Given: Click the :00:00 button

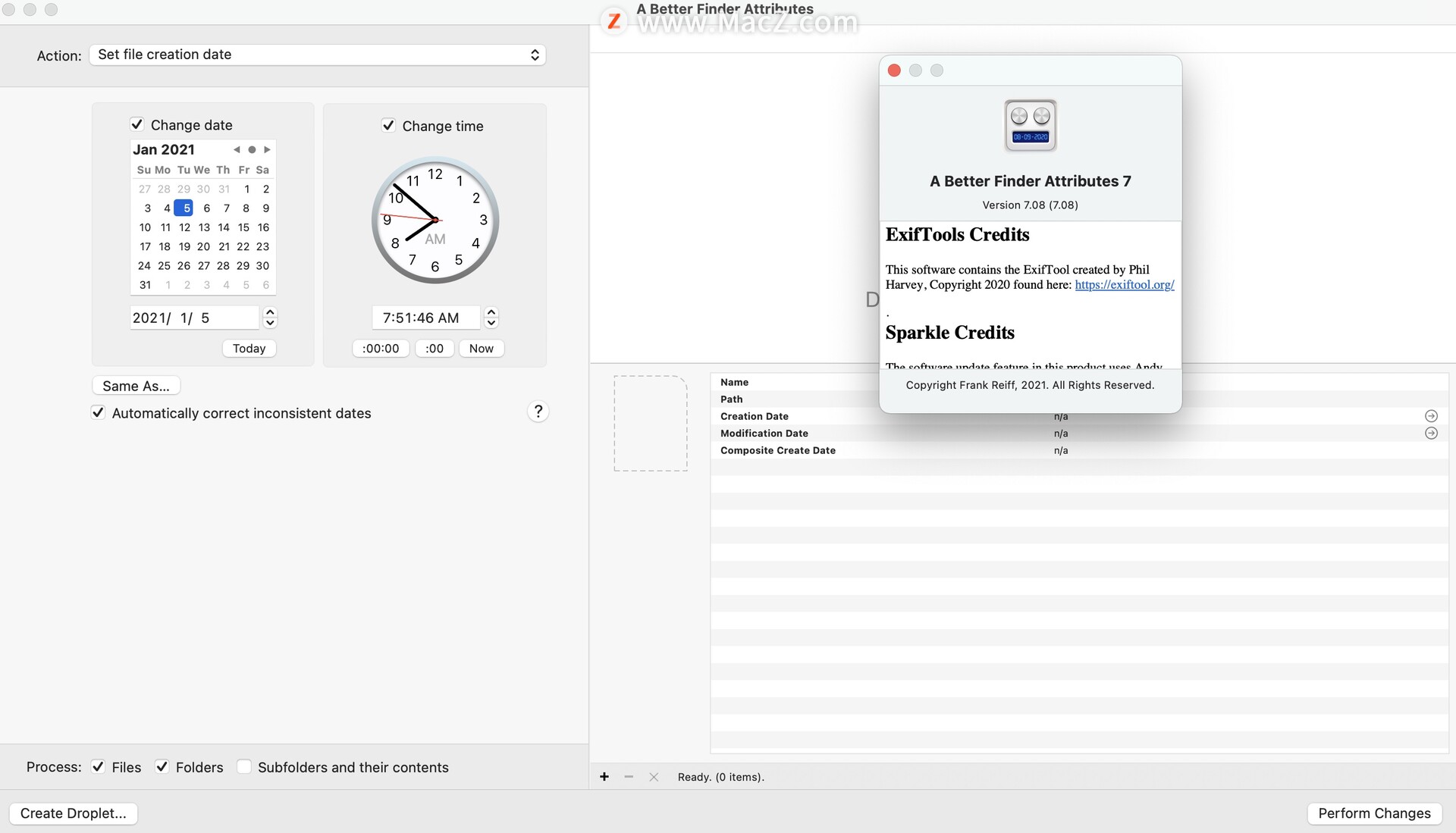Looking at the screenshot, I should click(381, 349).
